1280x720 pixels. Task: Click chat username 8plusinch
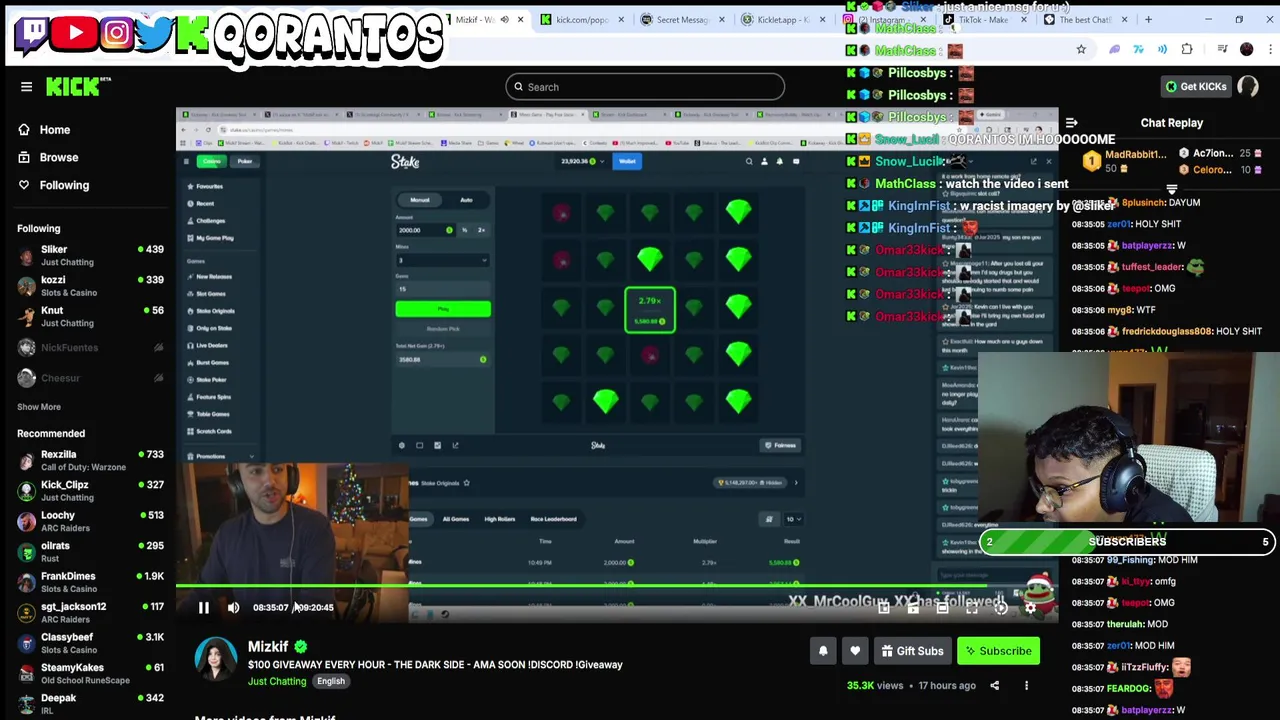pyautogui.click(x=1144, y=203)
